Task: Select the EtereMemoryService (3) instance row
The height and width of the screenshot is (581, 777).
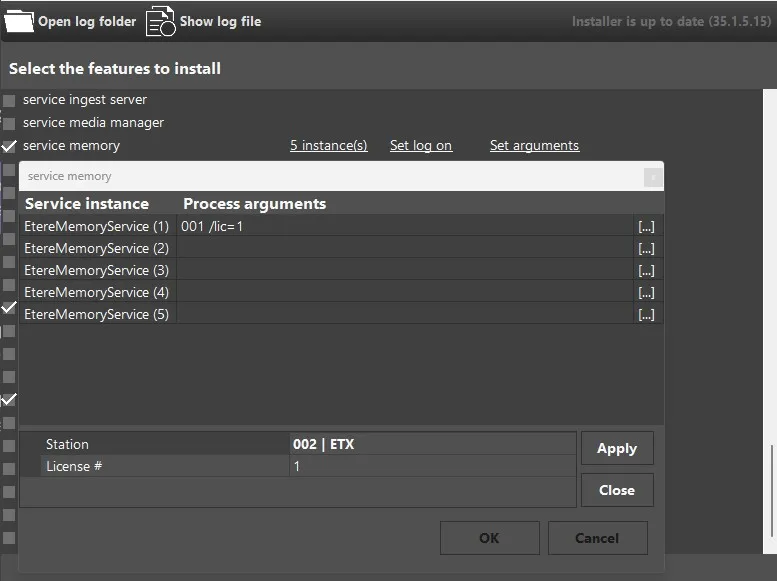Action: 97,271
